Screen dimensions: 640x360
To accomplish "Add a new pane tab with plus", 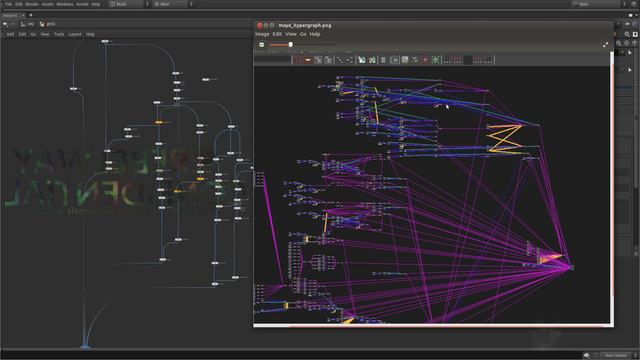I will 31,15.
